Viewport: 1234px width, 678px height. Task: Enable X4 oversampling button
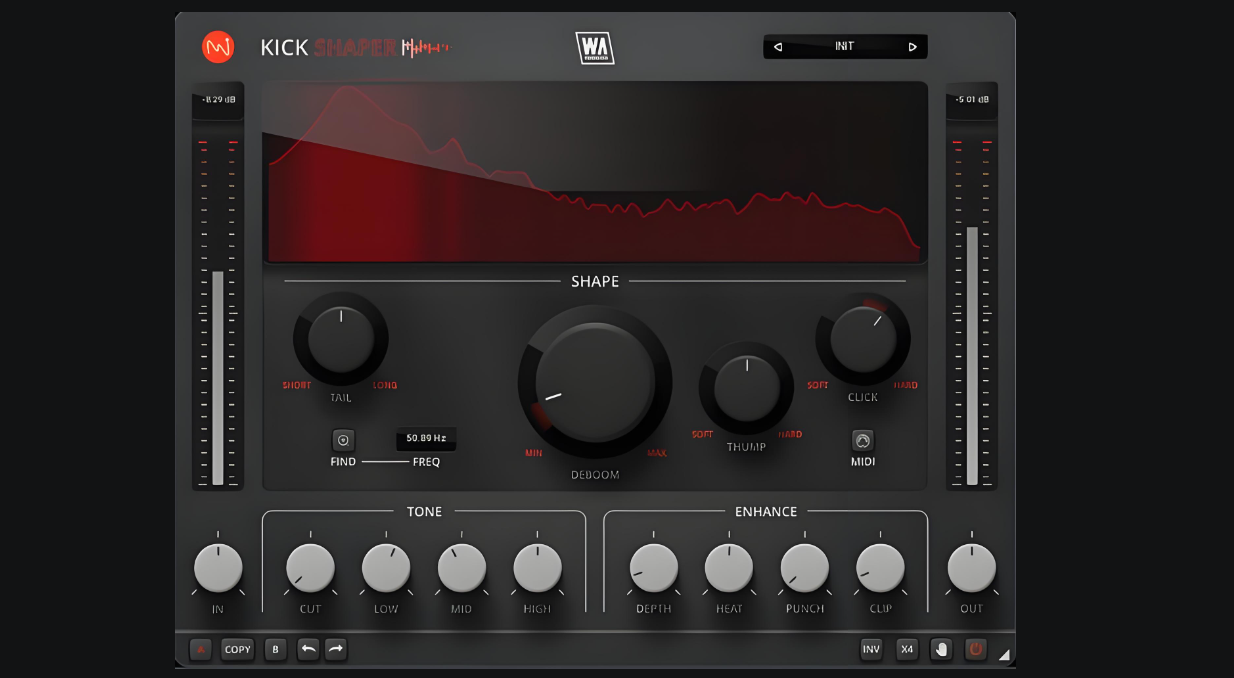[907, 649]
